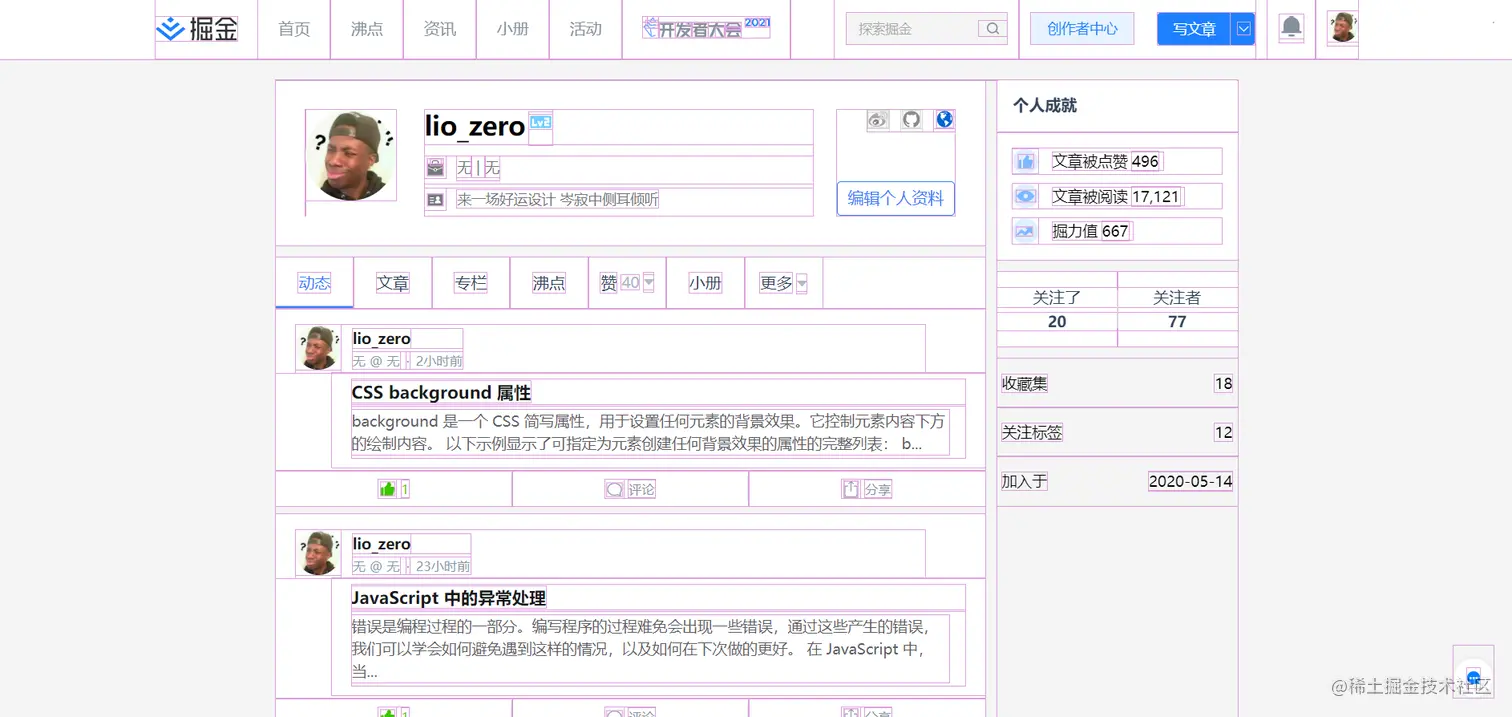This screenshot has width=1512, height=717.
Task: Open 沸点 in the top navigation
Action: [x=367, y=29]
